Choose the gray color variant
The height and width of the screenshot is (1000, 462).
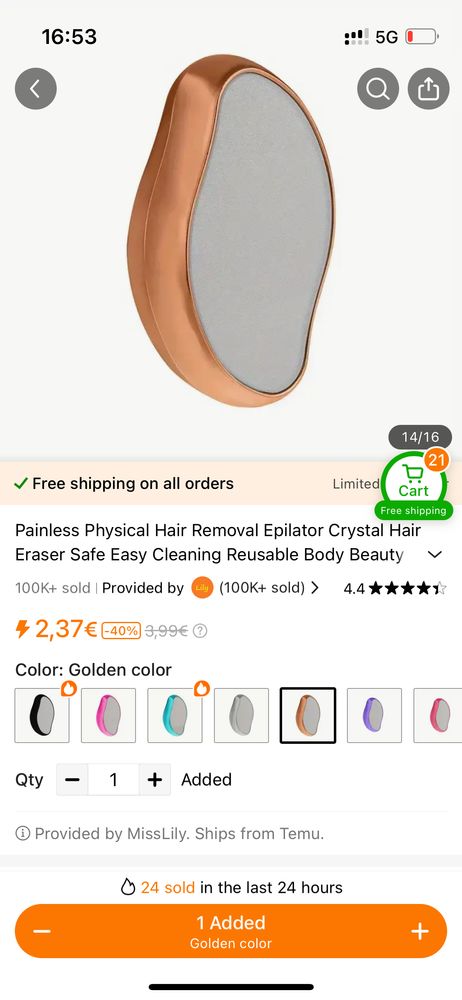pyautogui.click(x=241, y=716)
